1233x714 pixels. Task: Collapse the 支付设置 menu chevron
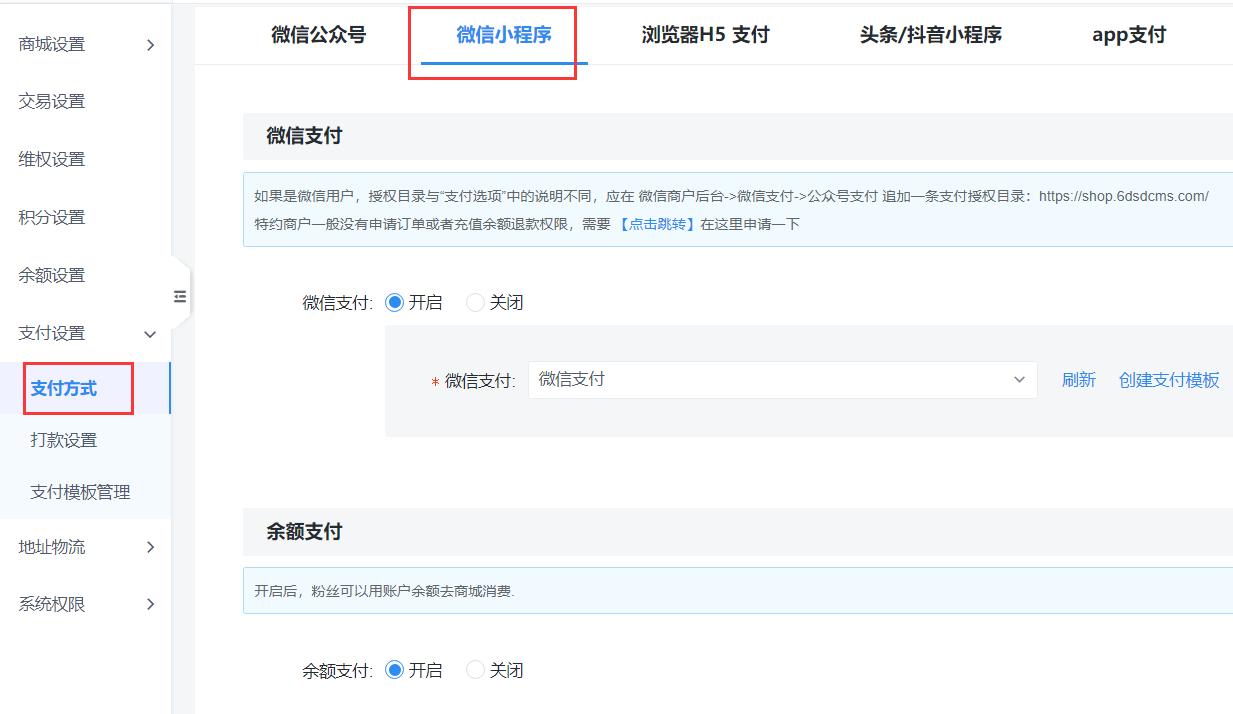[x=151, y=334]
